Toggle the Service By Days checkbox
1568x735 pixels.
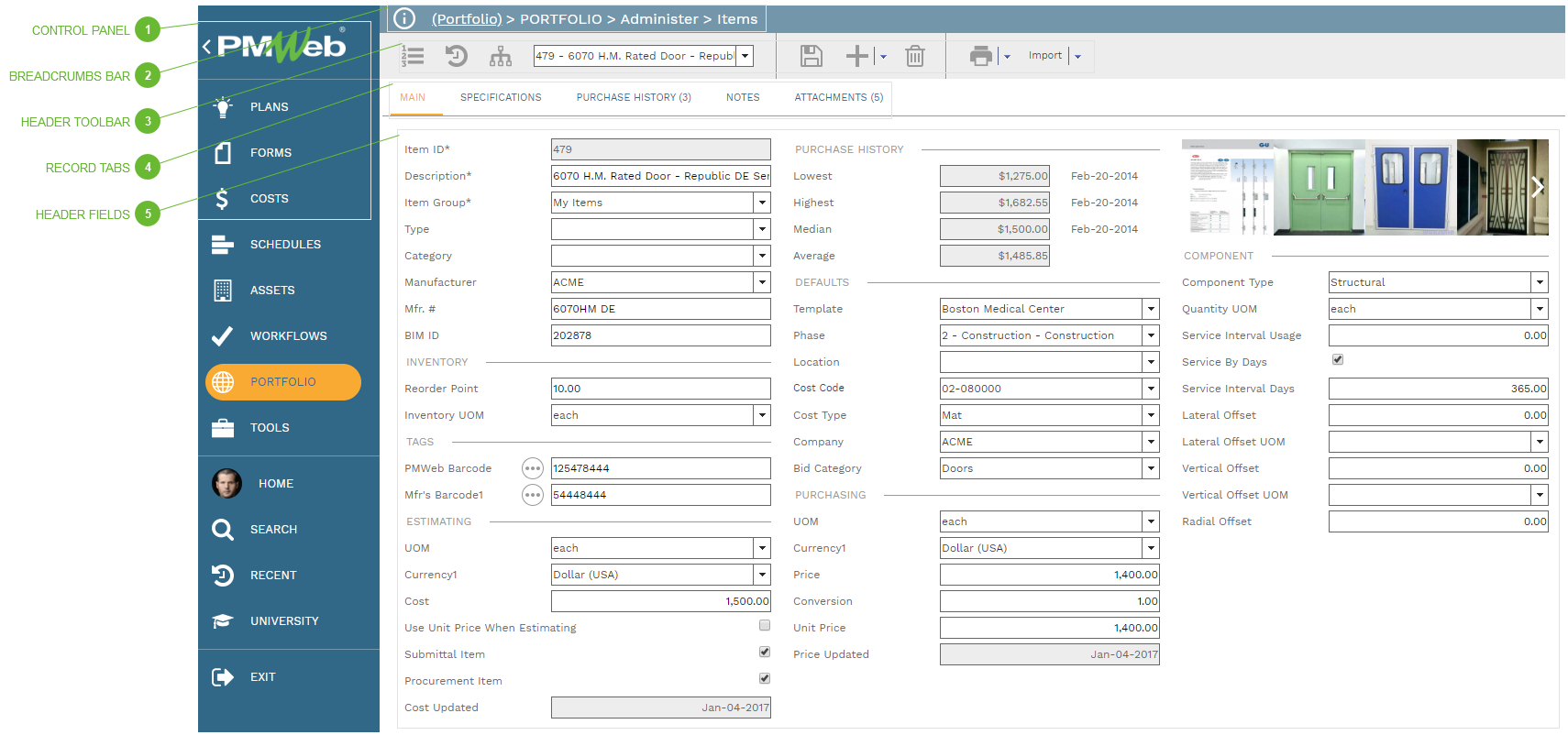tap(1338, 360)
